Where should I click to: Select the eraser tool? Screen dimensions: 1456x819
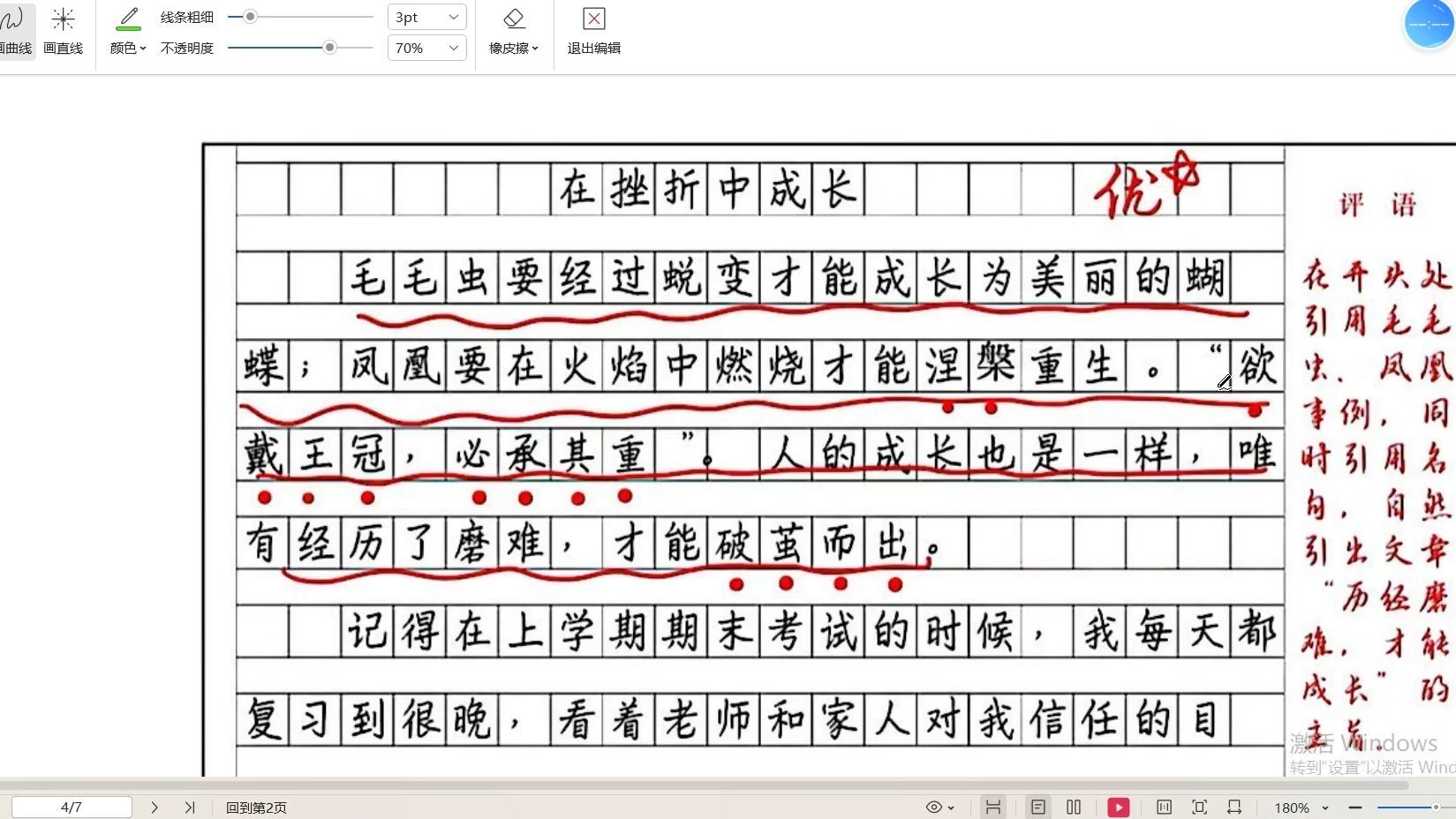pos(514,19)
